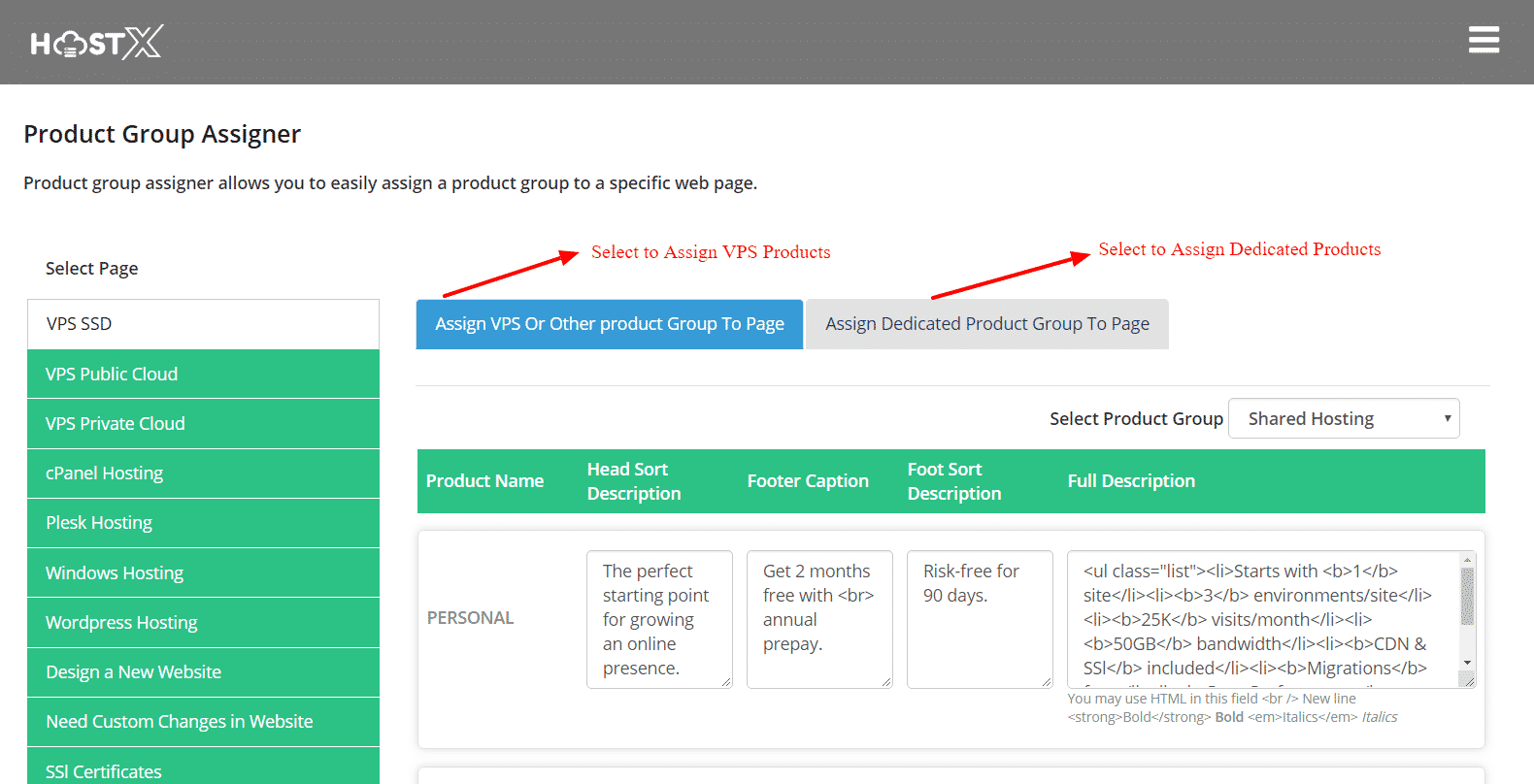This screenshot has height=784, width=1534.
Task: Select Windows Hosting page
Action: coord(203,572)
